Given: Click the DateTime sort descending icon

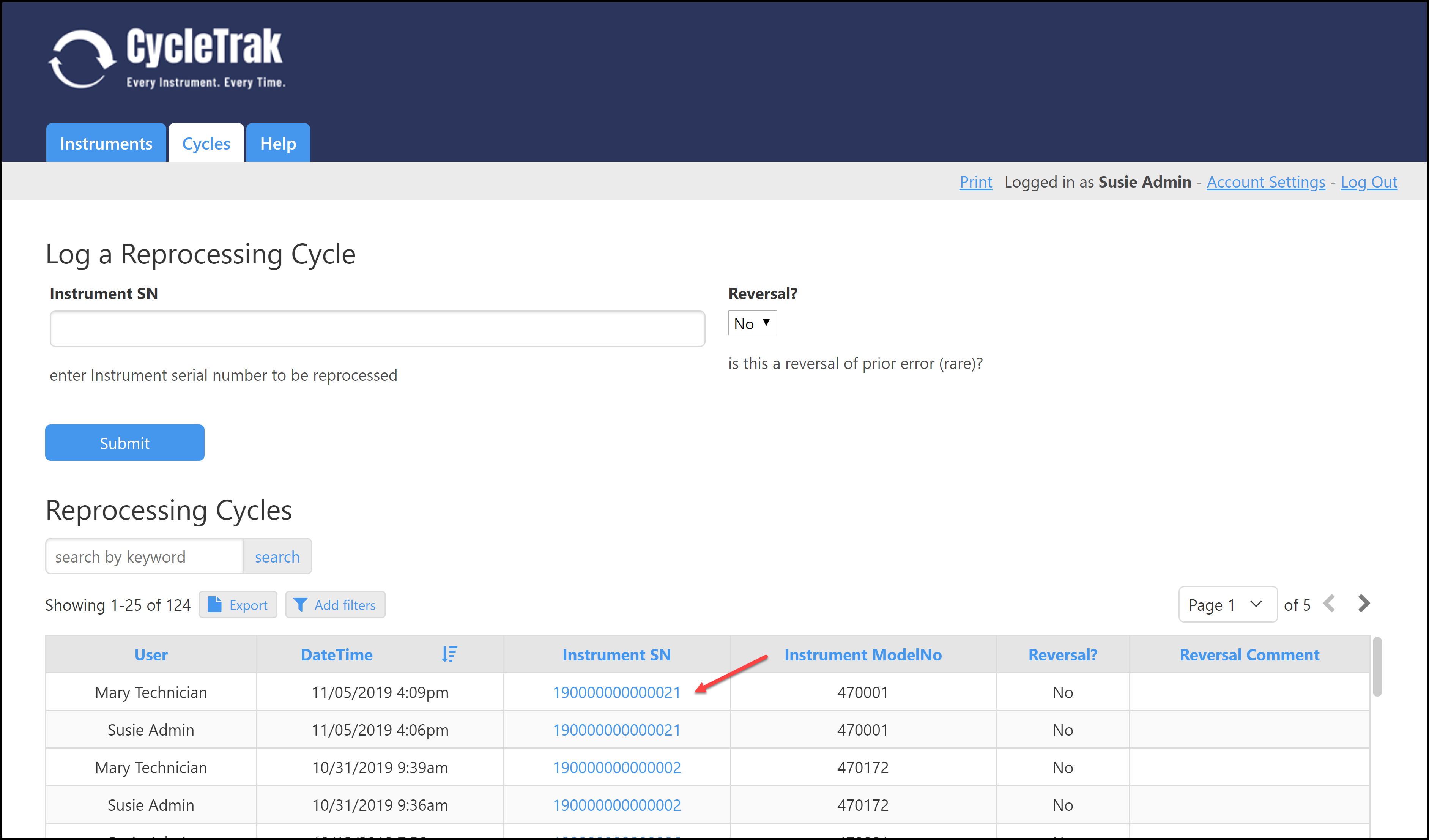Looking at the screenshot, I should (x=449, y=654).
